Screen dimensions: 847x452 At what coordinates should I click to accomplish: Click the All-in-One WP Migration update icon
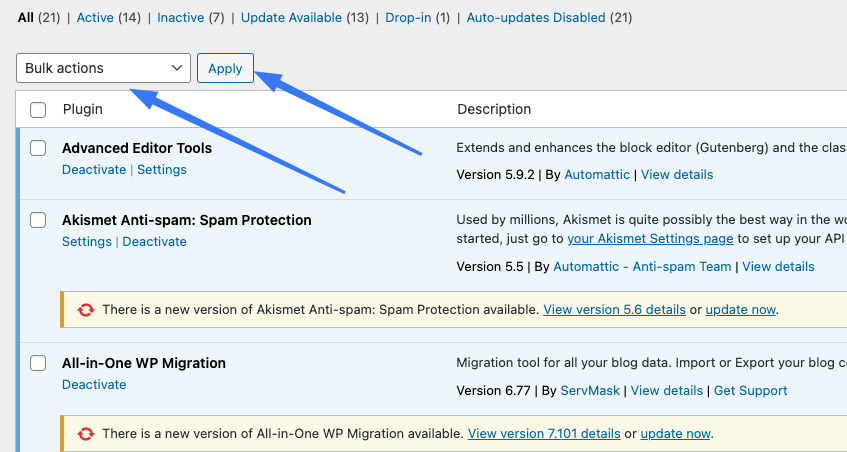pos(86,434)
